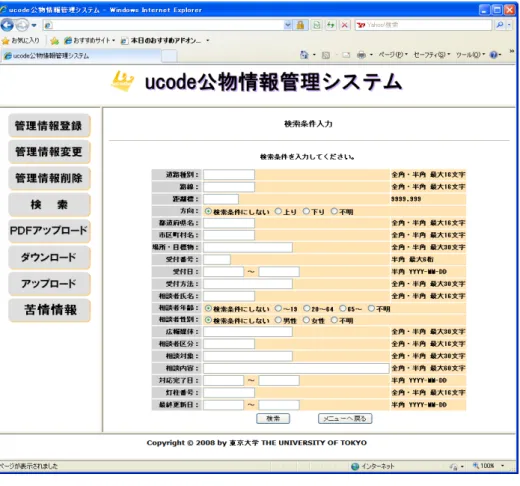Select 相談者性別 radio option 男性
Image resolution: width=520 pixels, height=486 pixels.
coord(278,320)
